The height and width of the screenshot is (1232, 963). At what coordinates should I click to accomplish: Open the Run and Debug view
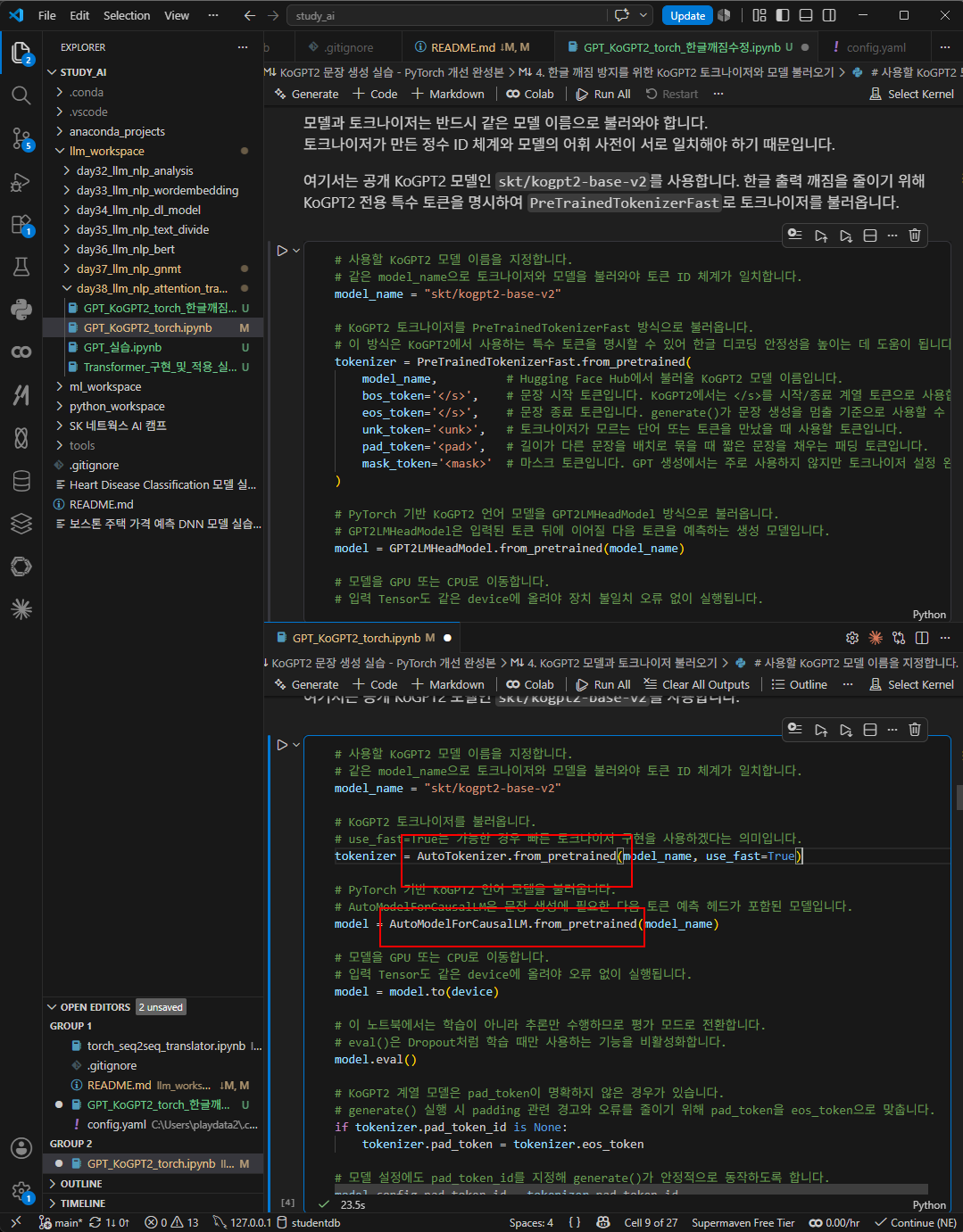pos(21,182)
